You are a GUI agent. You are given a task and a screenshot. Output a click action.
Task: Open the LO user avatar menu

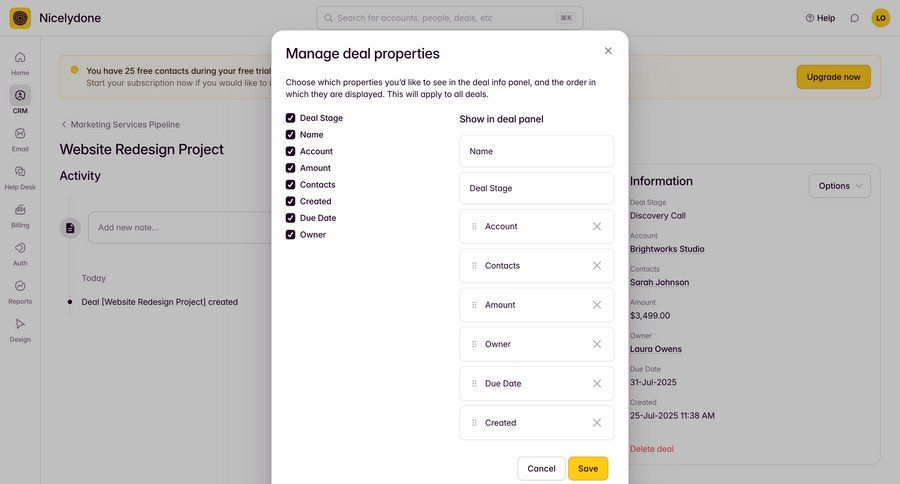[880, 18]
